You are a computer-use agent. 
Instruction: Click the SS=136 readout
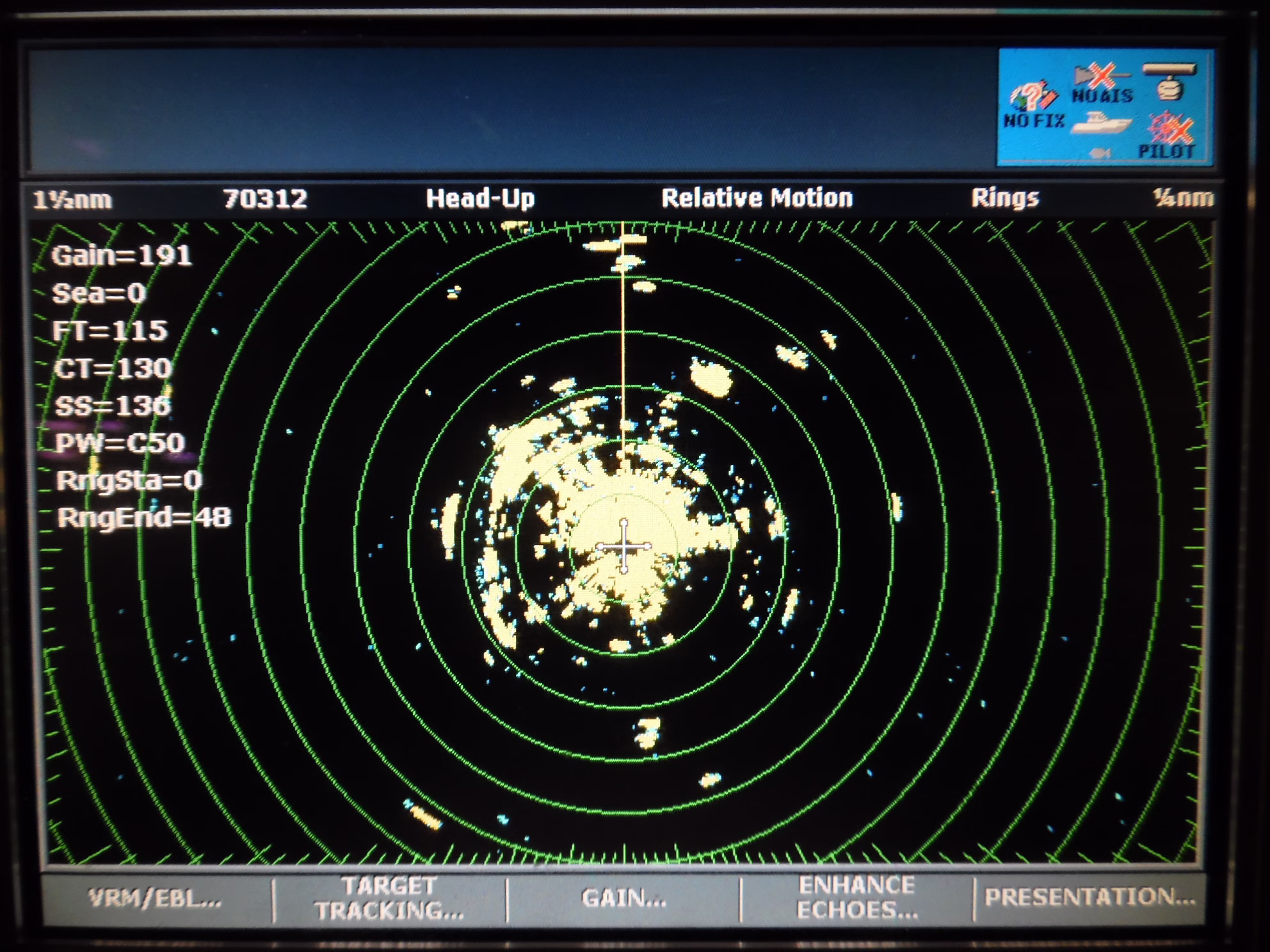(113, 406)
